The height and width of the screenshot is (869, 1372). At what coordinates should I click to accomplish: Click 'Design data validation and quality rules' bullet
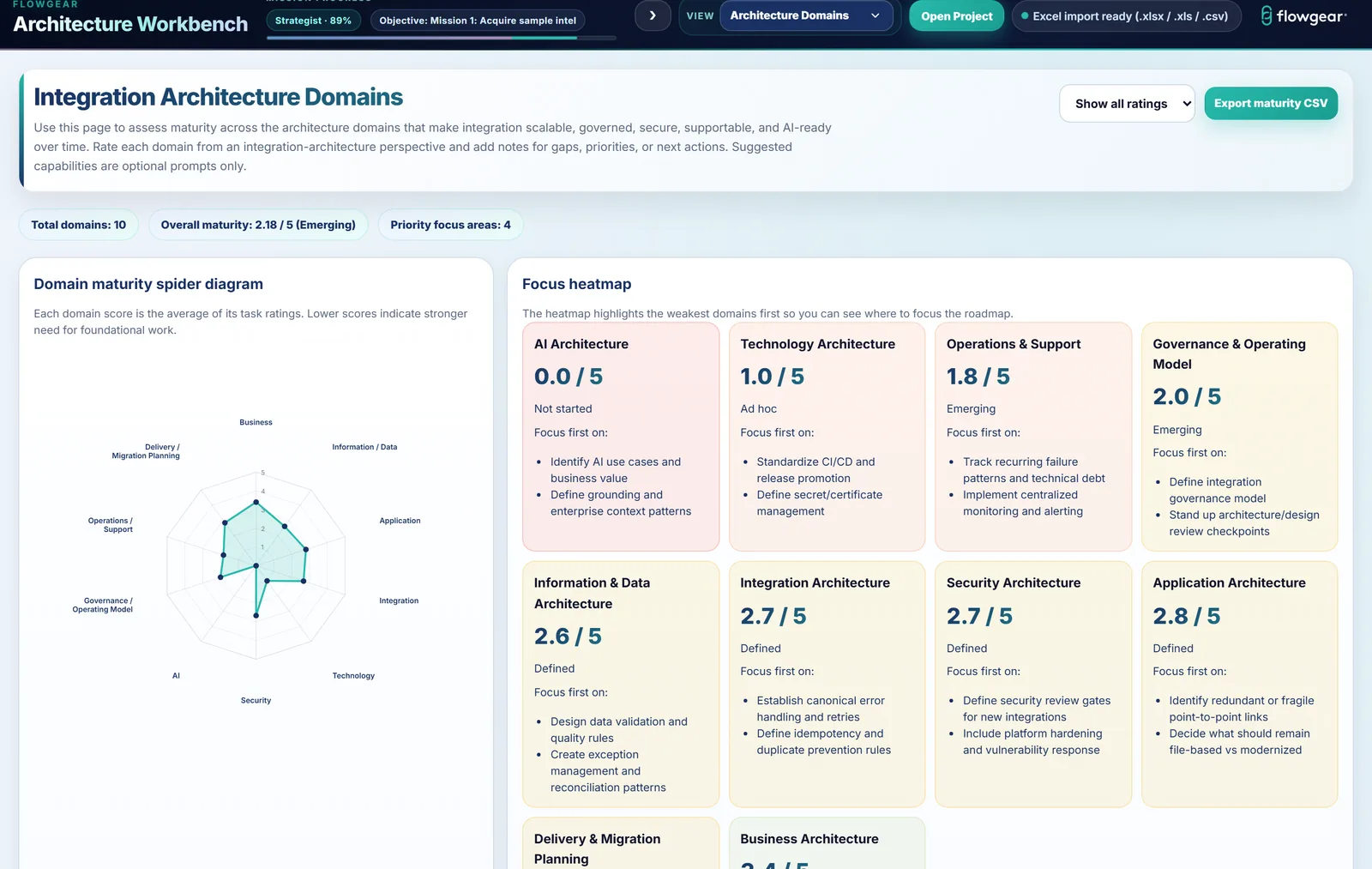(x=619, y=730)
